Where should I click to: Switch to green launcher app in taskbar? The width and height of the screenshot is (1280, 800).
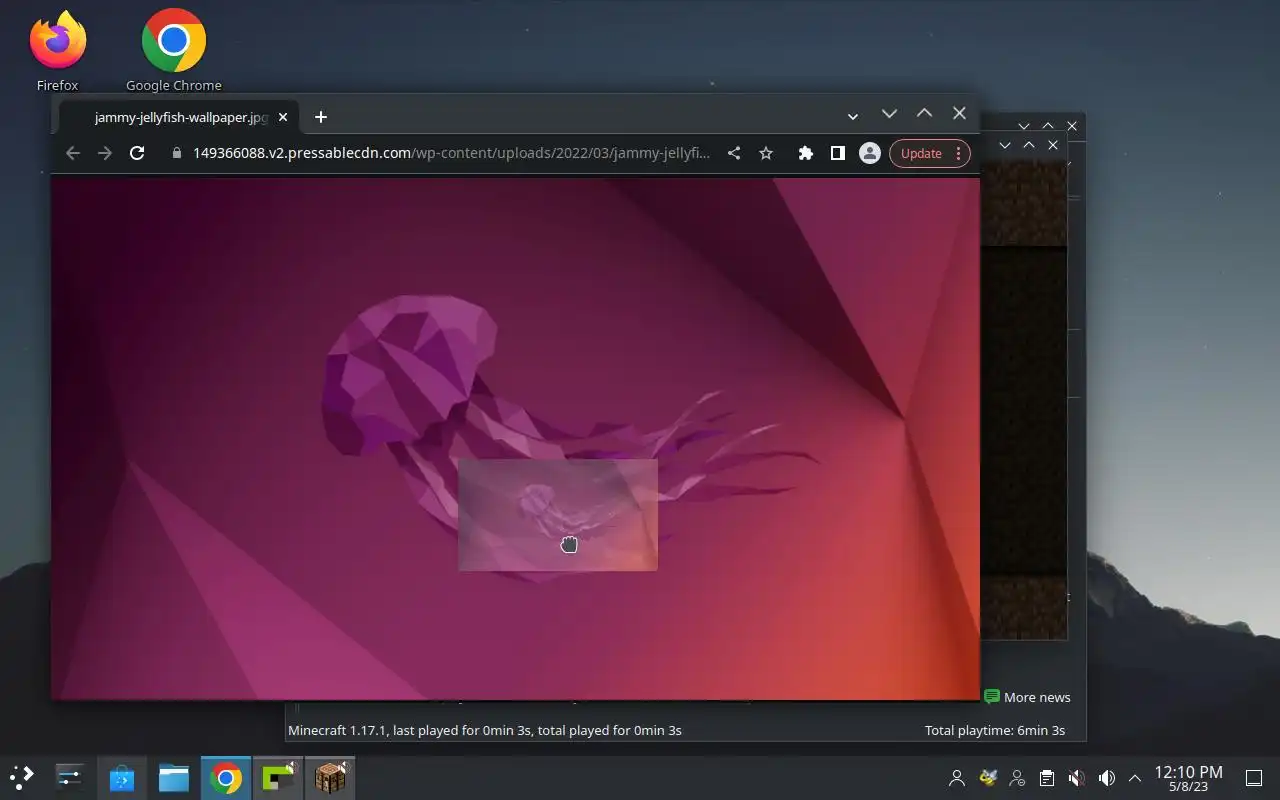[x=278, y=777]
